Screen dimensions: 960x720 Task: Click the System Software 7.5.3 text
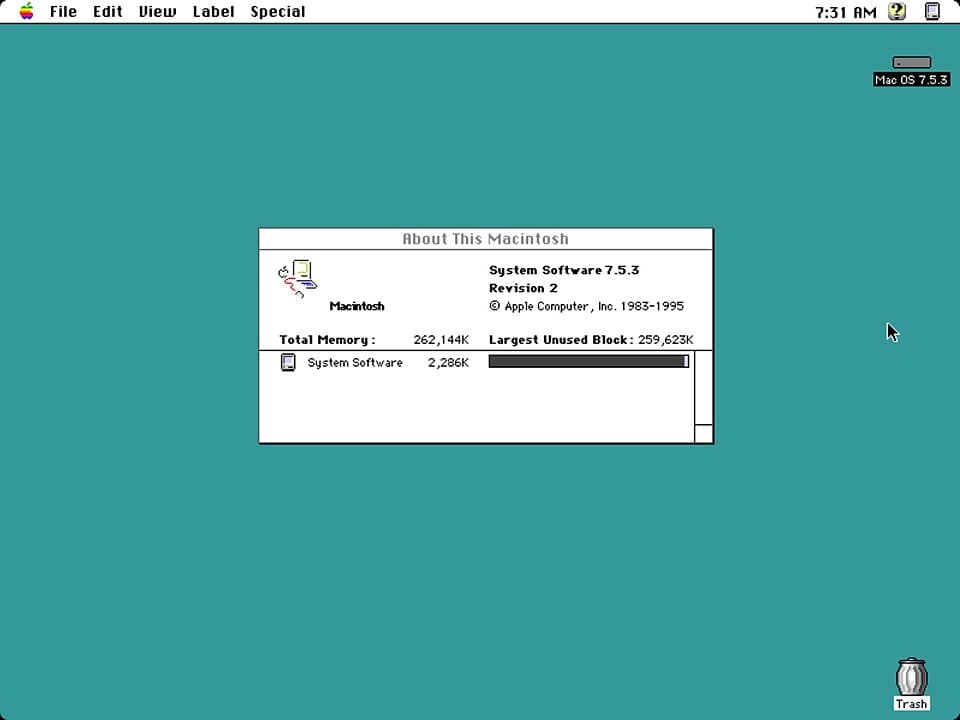click(564, 271)
